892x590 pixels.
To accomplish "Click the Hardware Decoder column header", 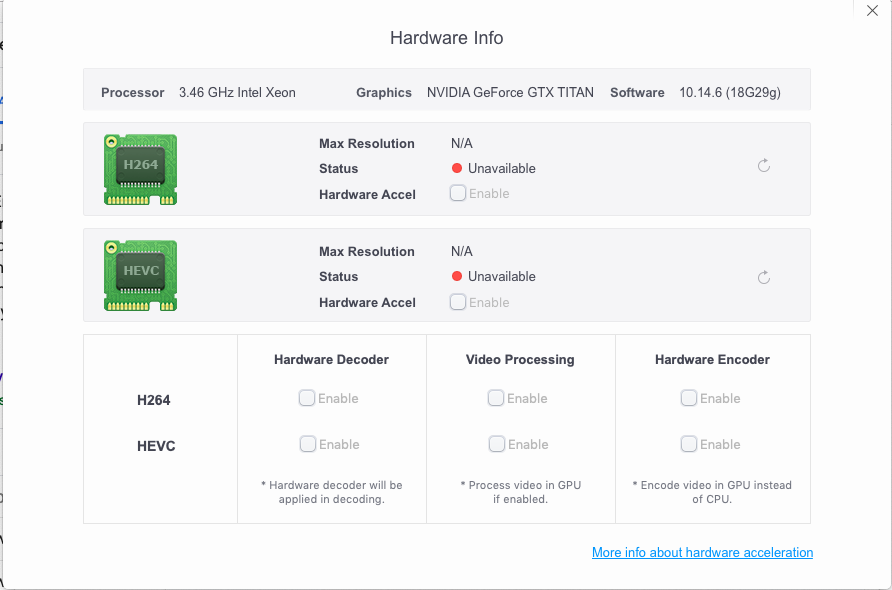I will pos(332,360).
